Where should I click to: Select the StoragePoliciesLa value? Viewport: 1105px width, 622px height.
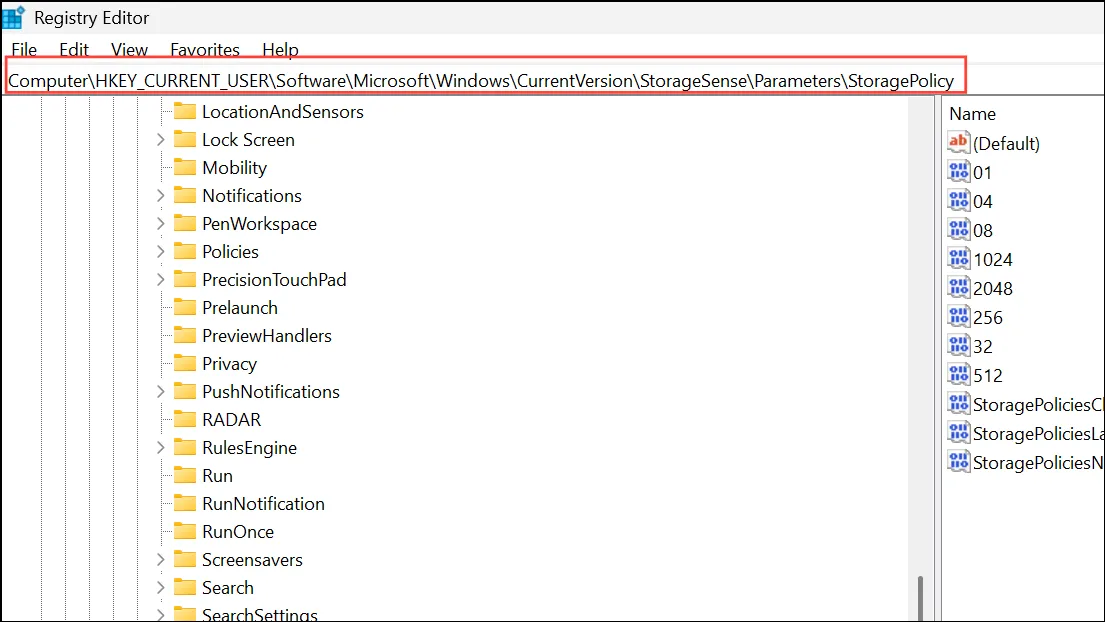(1038, 434)
